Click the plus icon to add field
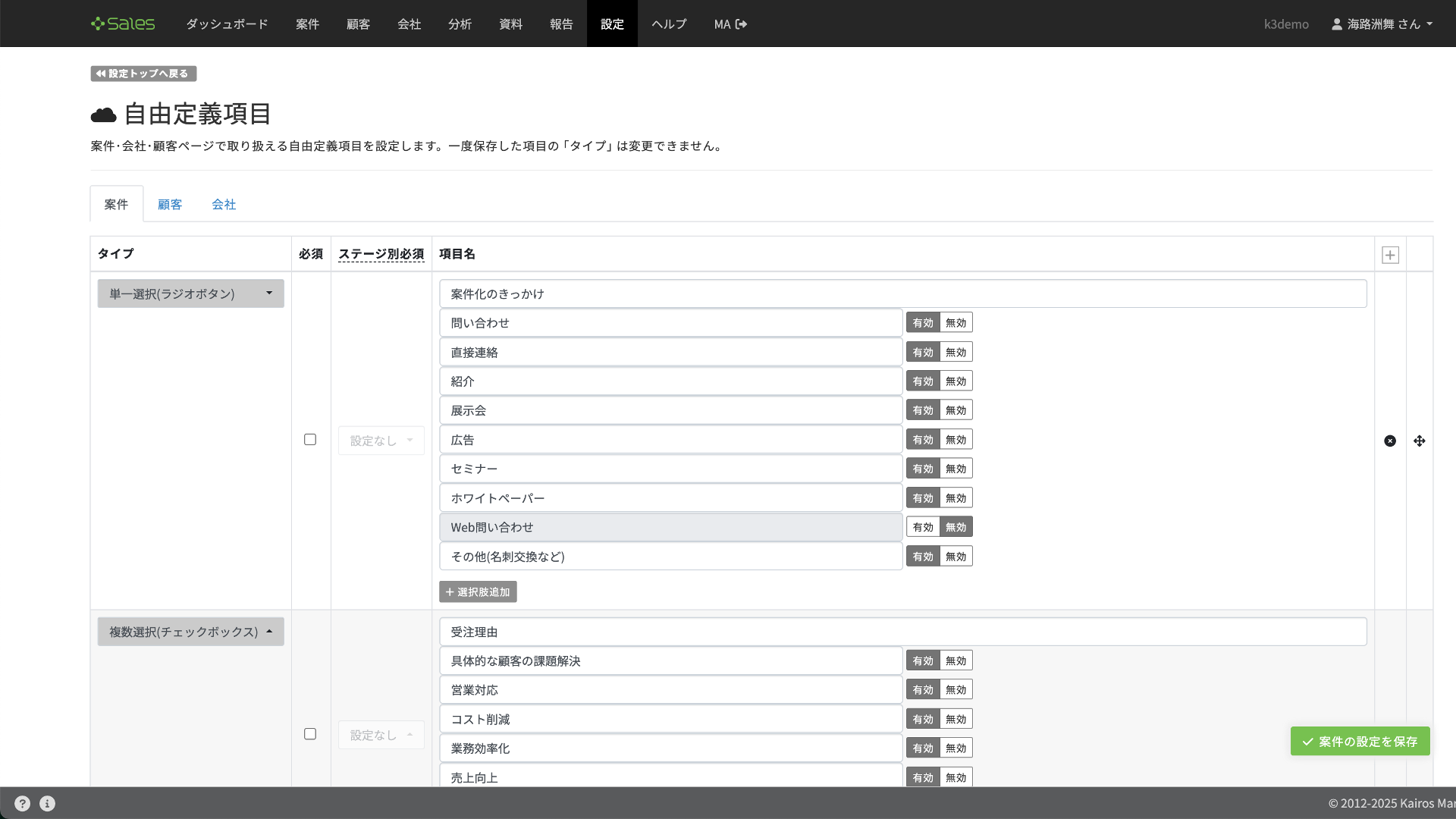The image size is (1456, 819). click(1390, 255)
